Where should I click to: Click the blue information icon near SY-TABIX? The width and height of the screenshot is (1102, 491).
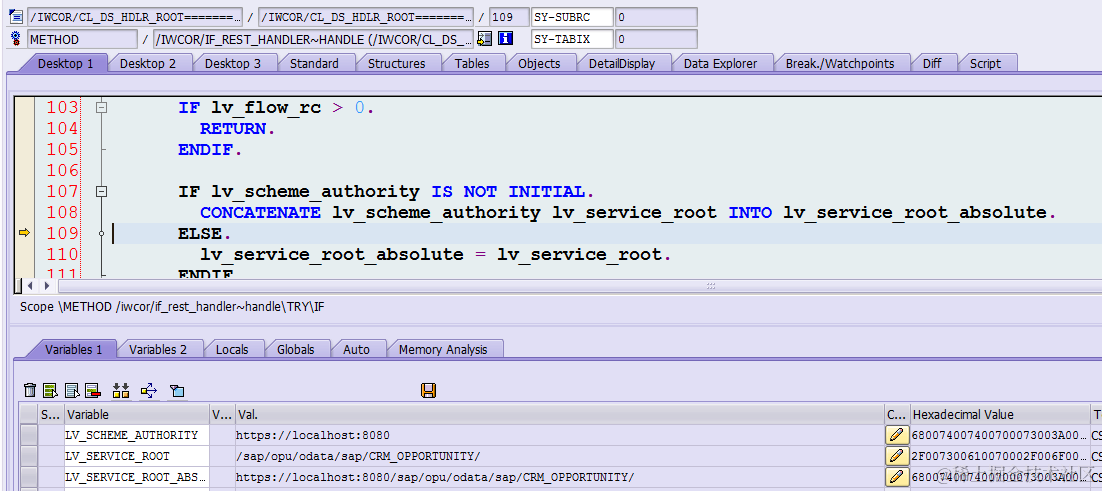coord(505,39)
